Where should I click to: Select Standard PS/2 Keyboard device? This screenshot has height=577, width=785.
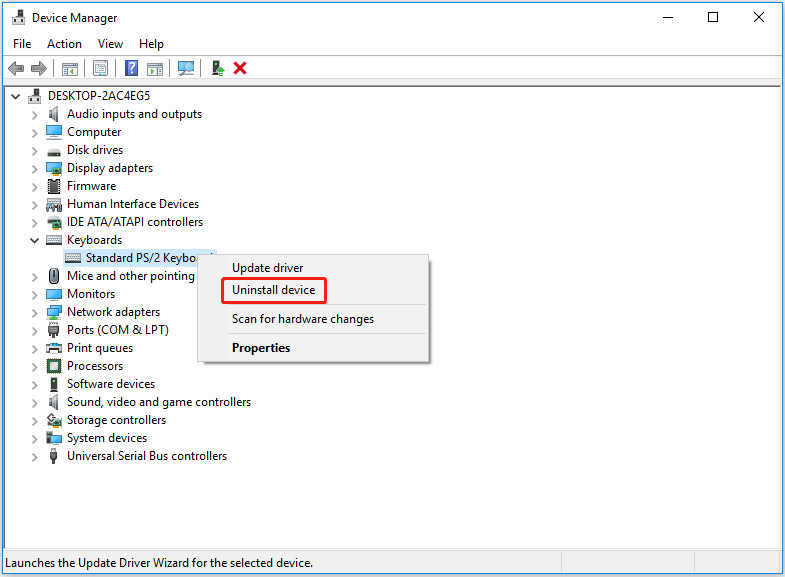[140, 258]
